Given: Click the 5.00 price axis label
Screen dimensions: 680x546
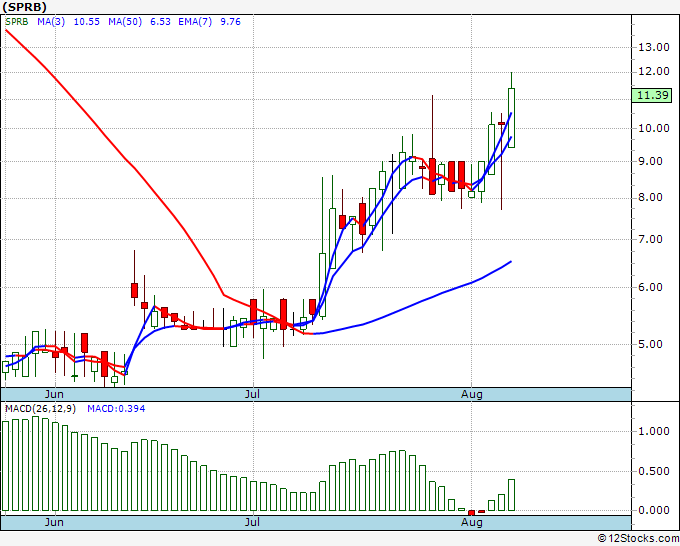Looking at the screenshot, I should tap(651, 344).
